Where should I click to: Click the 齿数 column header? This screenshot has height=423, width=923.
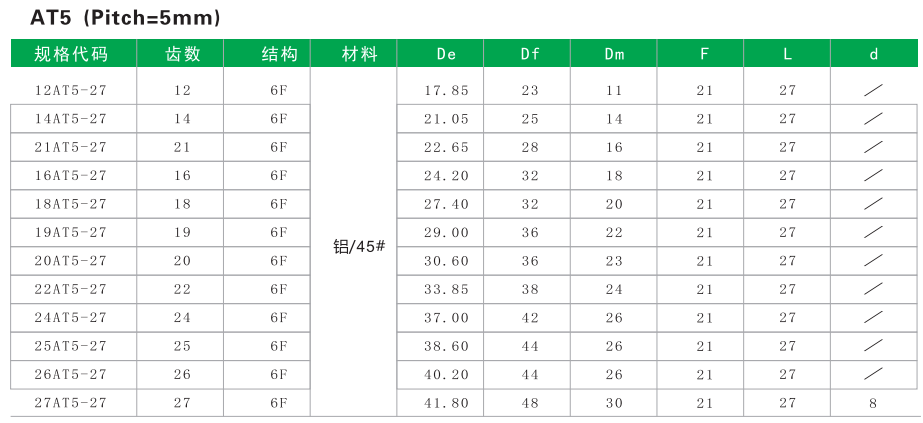(x=182, y=54)
